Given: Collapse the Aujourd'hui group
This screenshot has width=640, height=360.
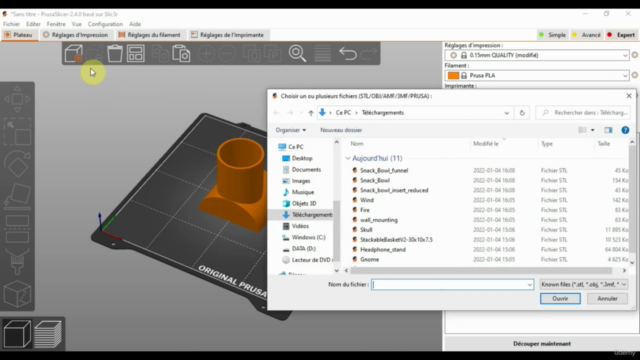Looking at the screenshot, I should click(348, 158).
